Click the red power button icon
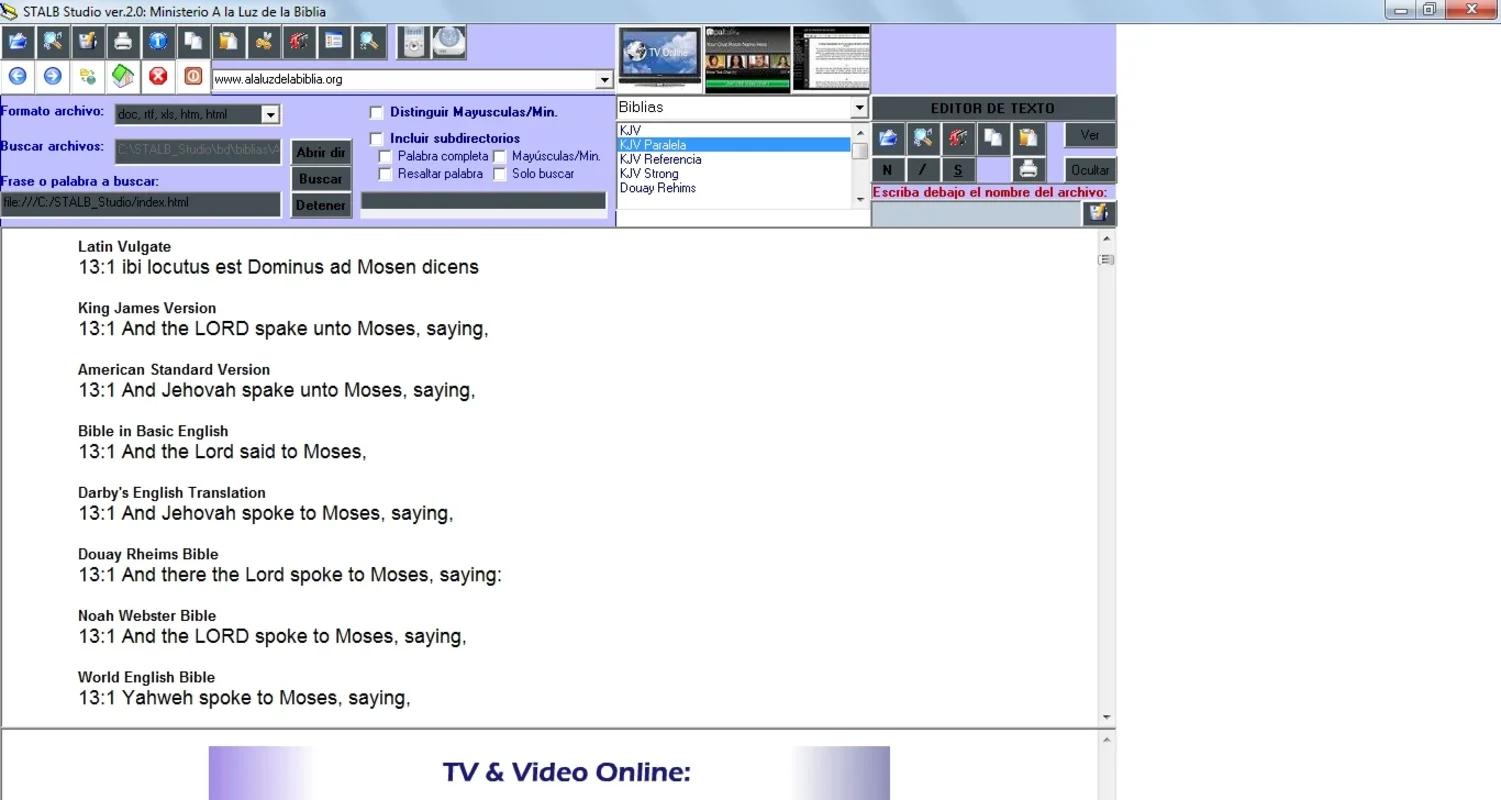Screen dimensions: 1501x800 193,76
